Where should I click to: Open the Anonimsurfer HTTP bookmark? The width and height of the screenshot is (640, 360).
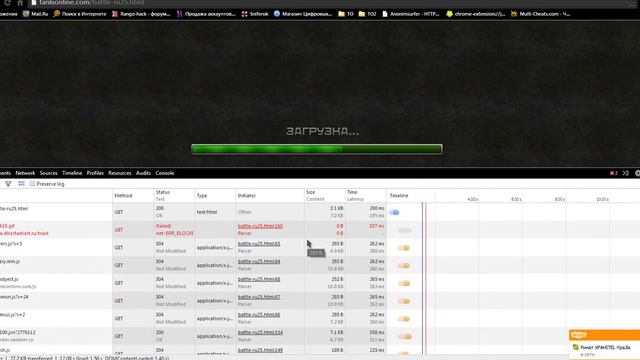pos(411,13)
